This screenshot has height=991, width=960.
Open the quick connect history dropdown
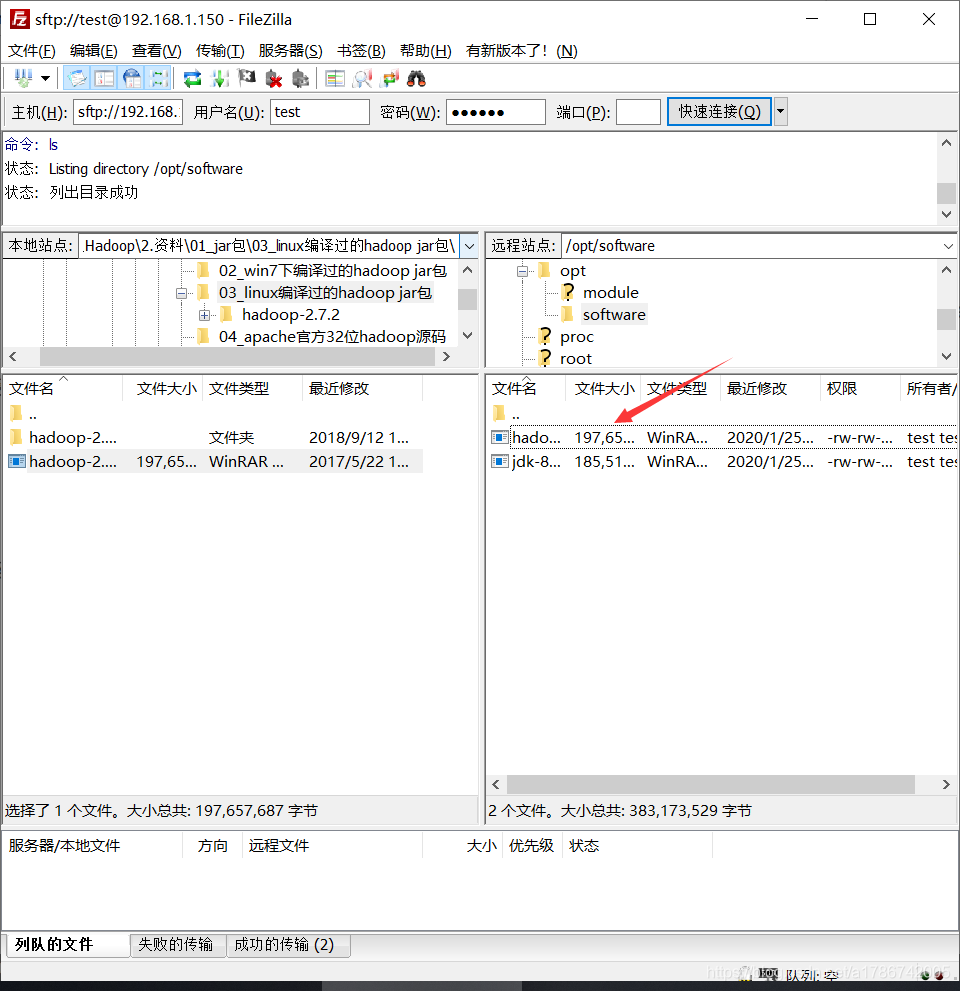[x=781, y=112]
